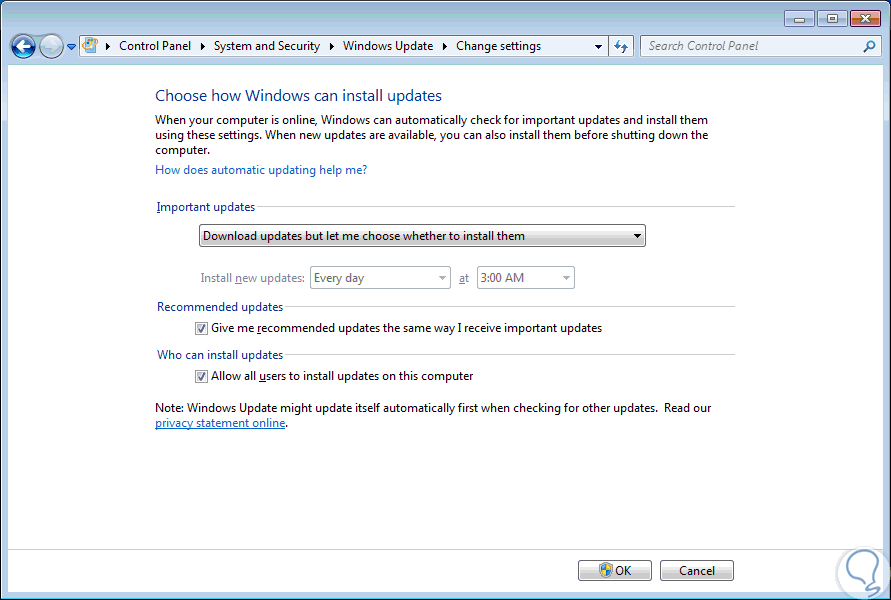Open recent pages dropdown next to Forward arrow
The width and height of the screenshot is (891, 600).
71,47
